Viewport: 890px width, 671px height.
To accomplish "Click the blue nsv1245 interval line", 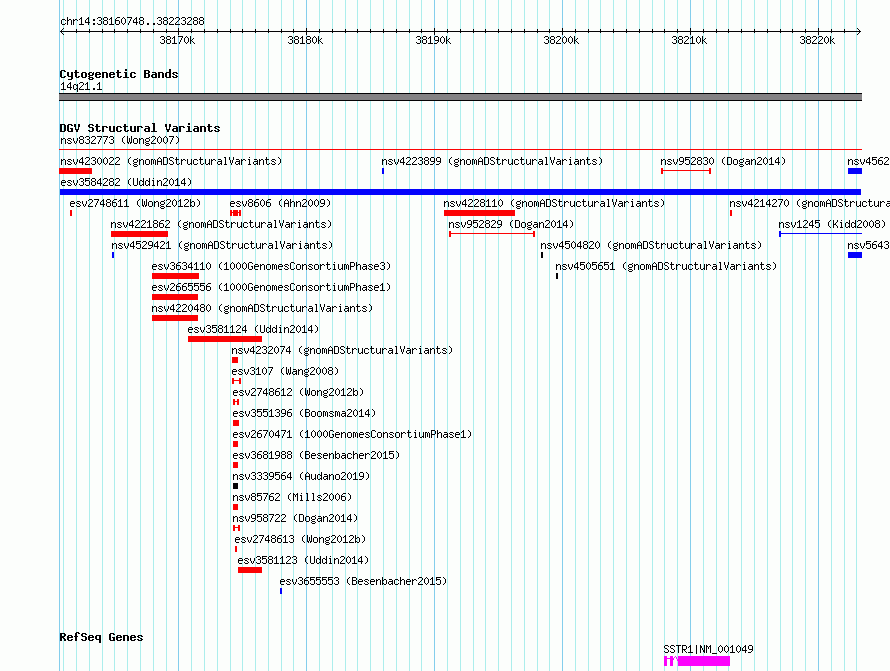I will 821,234.
